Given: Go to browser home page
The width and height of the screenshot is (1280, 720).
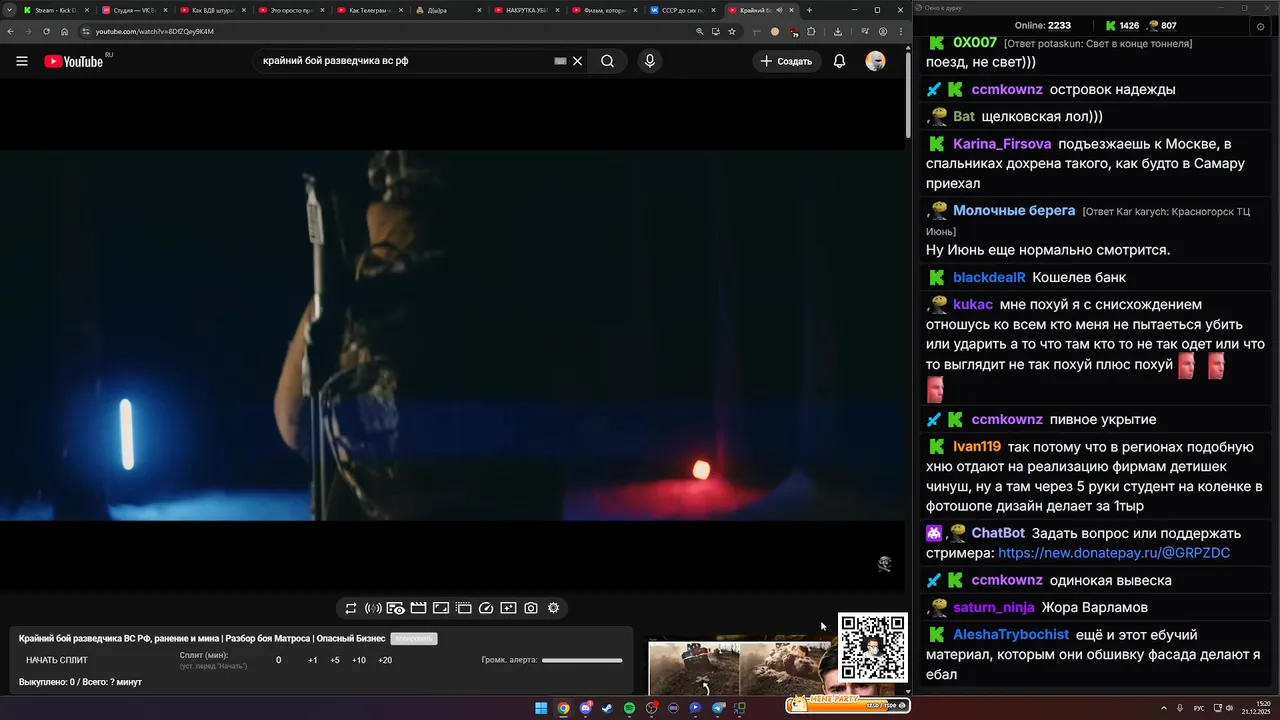Looking at the screenshot, I should coord(65,31).
